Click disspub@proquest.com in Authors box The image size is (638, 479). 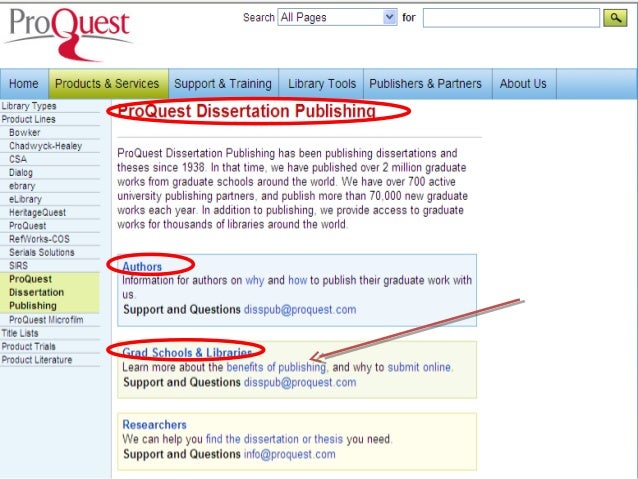(x=300, y=310)
